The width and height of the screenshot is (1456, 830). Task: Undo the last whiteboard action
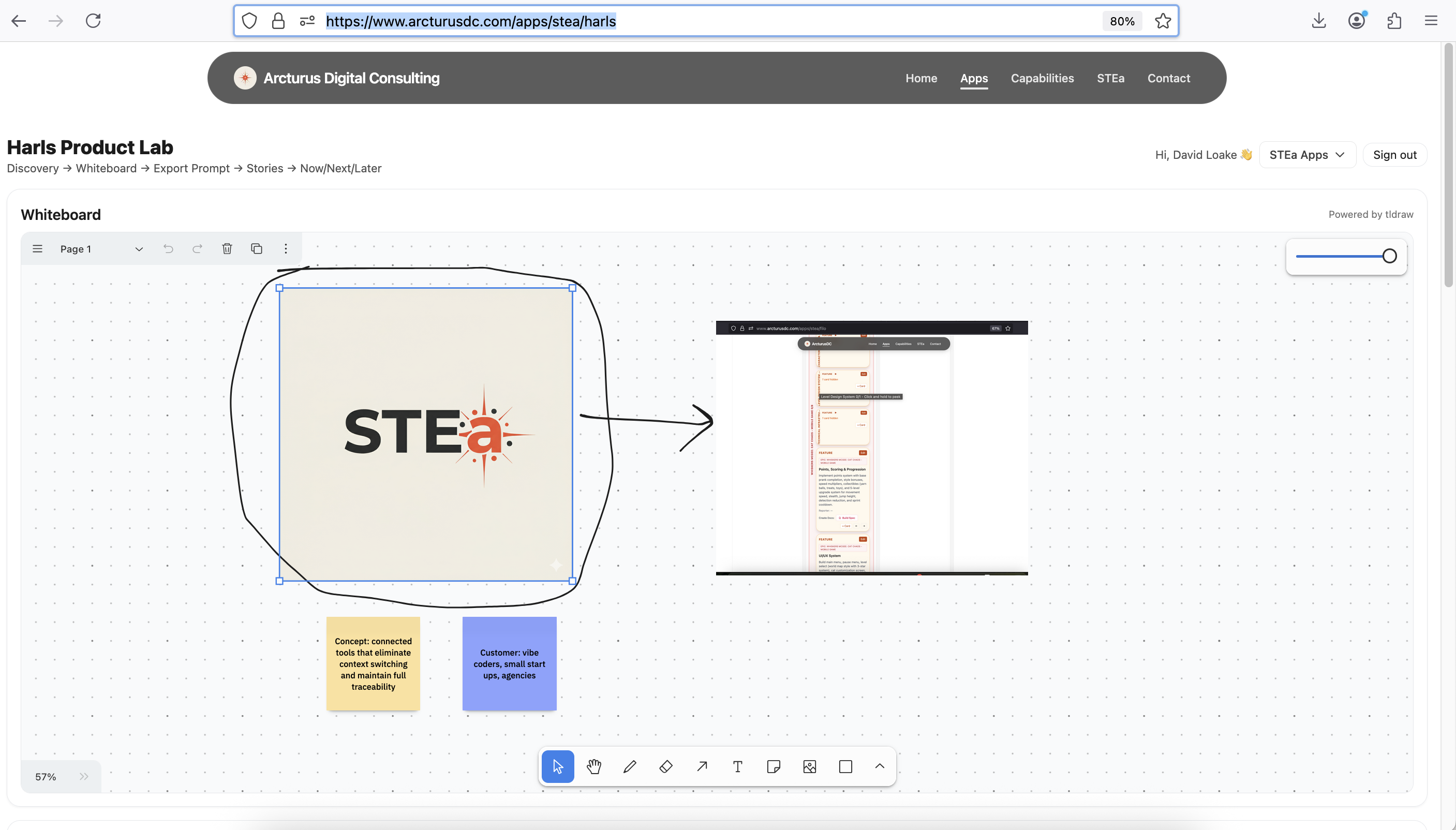(168, 248)
